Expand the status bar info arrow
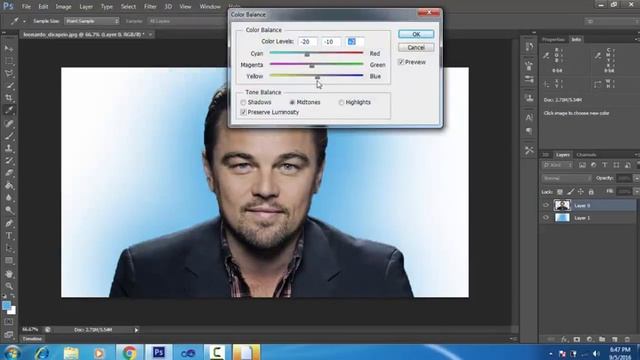This screenshot has width=640, height=360. click(136, 330)
